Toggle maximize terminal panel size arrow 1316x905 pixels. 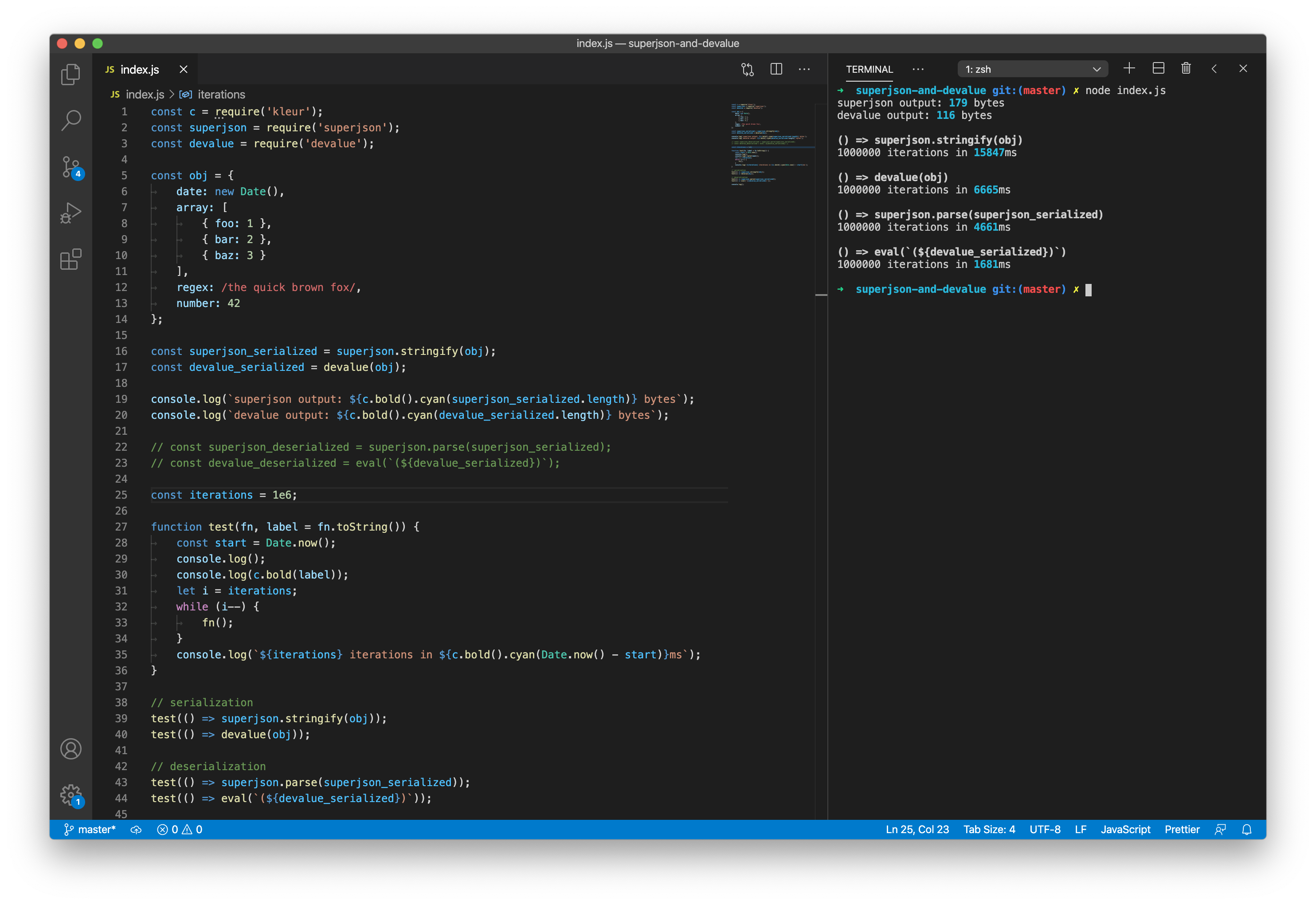pyautogui.click(x=1214, y=69)
